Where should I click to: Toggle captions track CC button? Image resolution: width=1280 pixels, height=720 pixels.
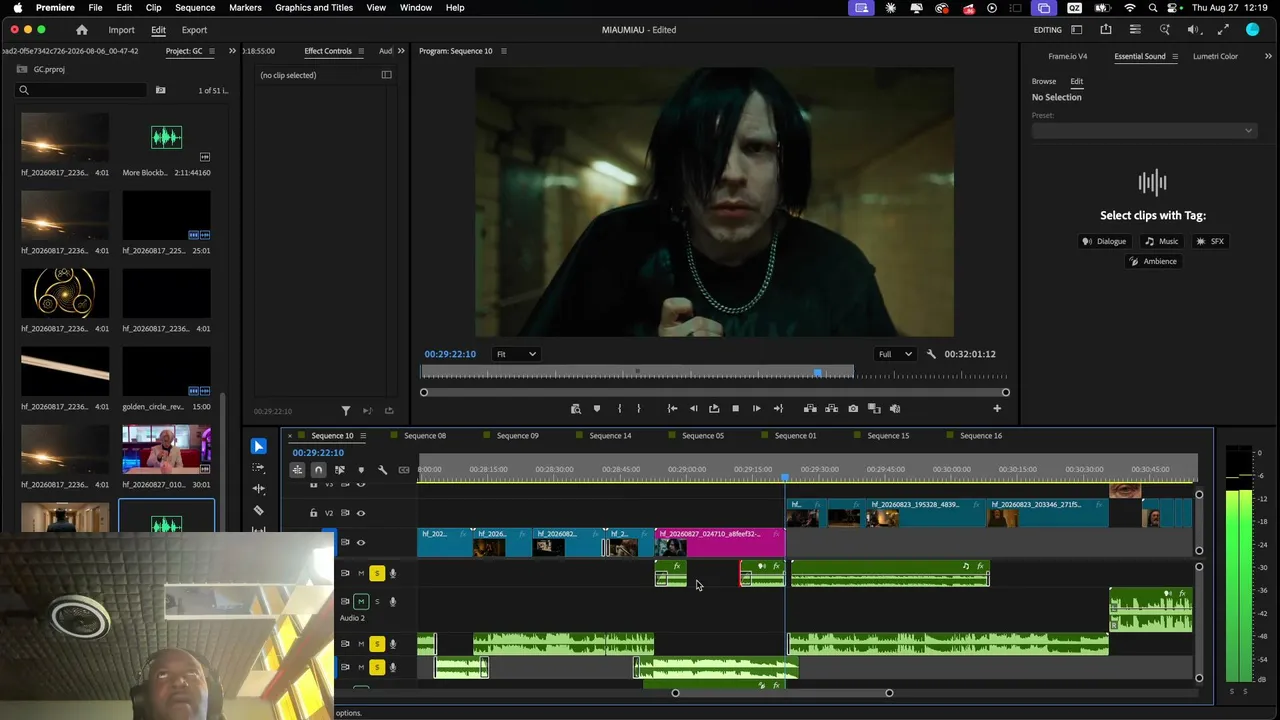404,470
